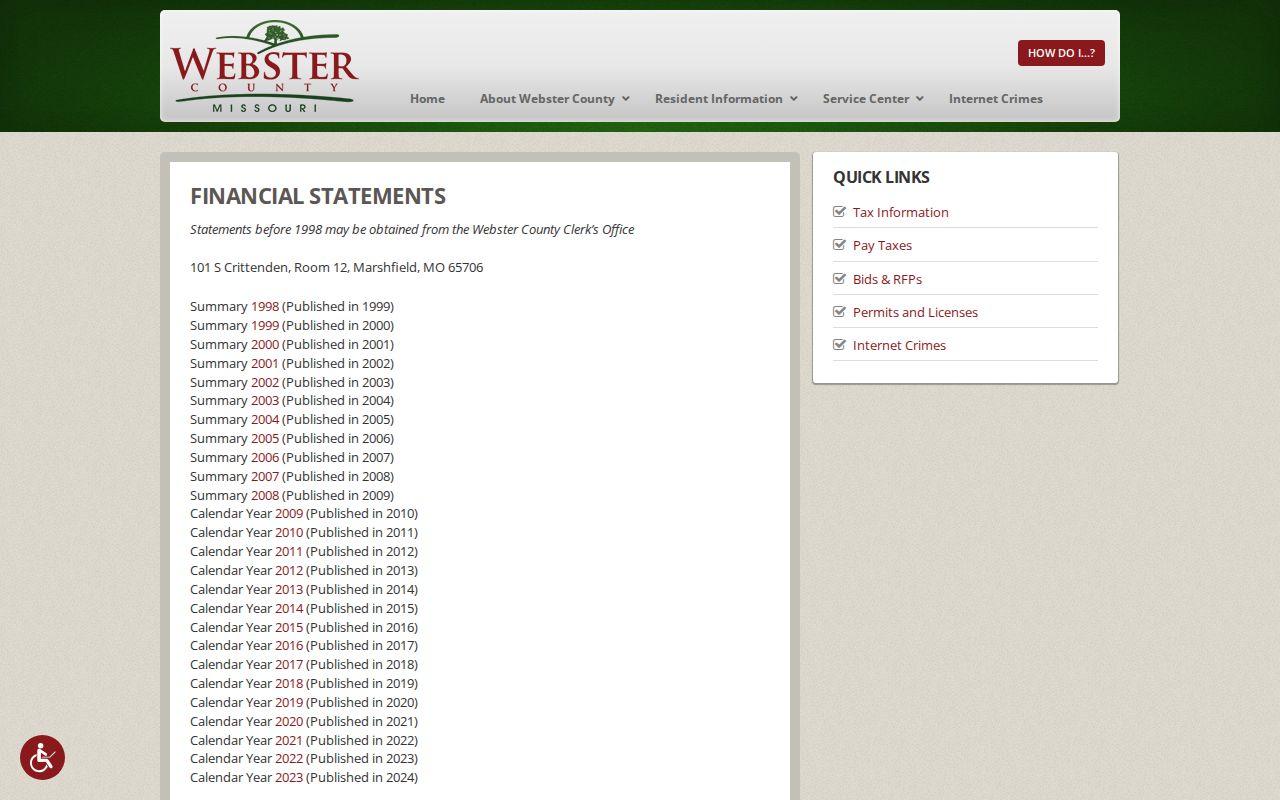The image size is (1280, 800).
Task: Click check icon beside Pay Taxes
Action: [840, 244]
